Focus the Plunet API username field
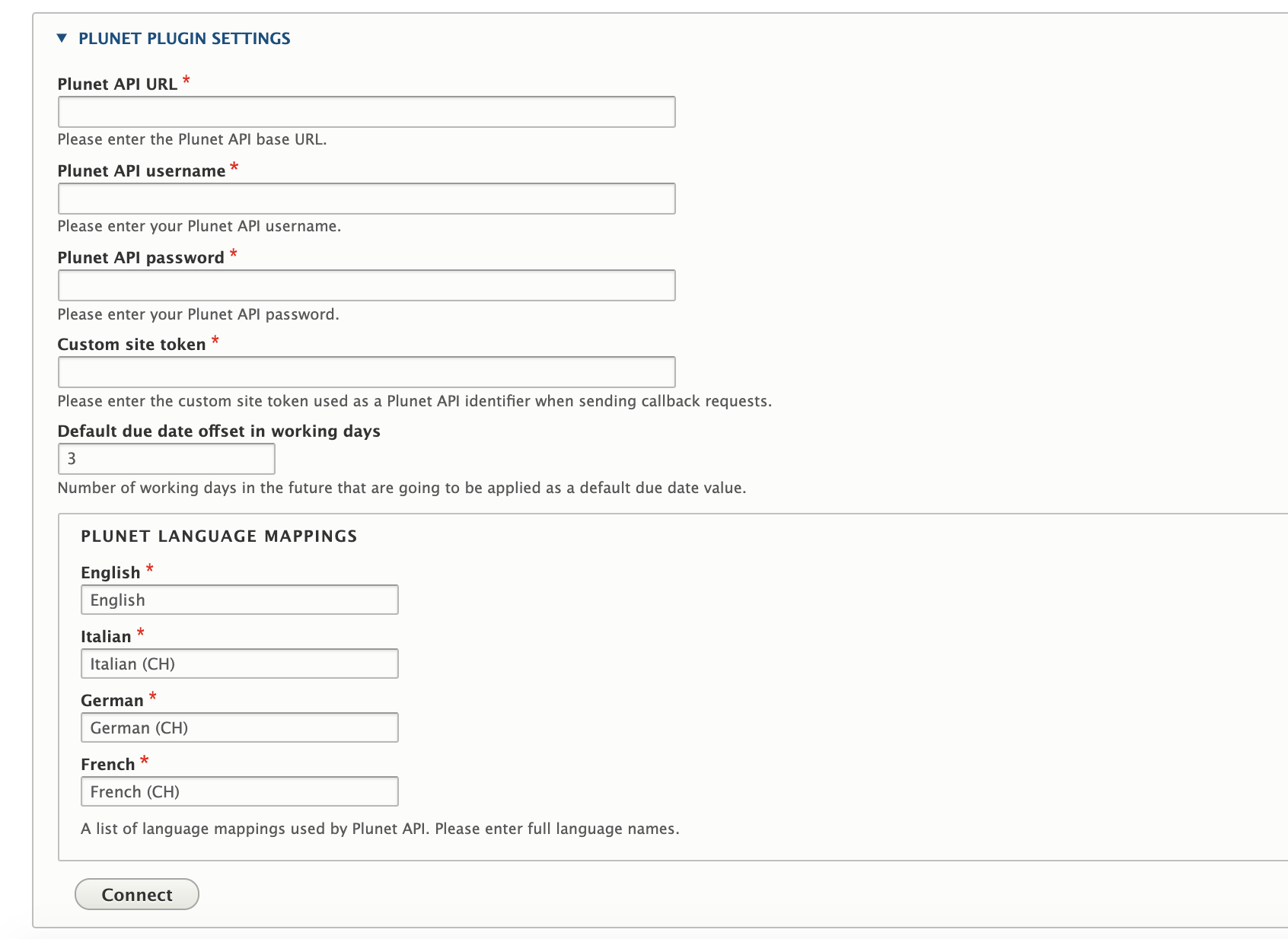1288x939 pixels. click(365, 199)
